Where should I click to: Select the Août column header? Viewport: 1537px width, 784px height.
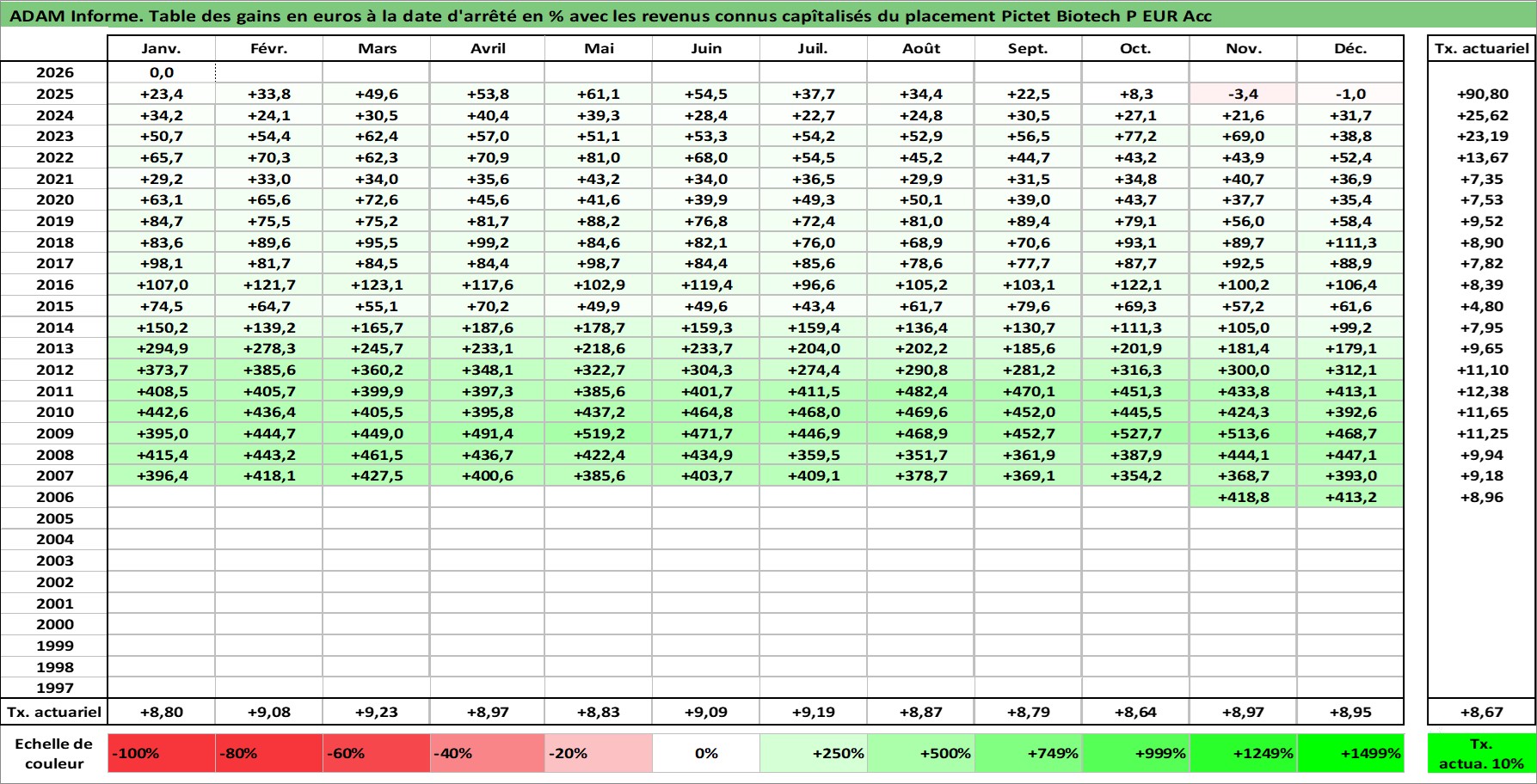[921, 48]
